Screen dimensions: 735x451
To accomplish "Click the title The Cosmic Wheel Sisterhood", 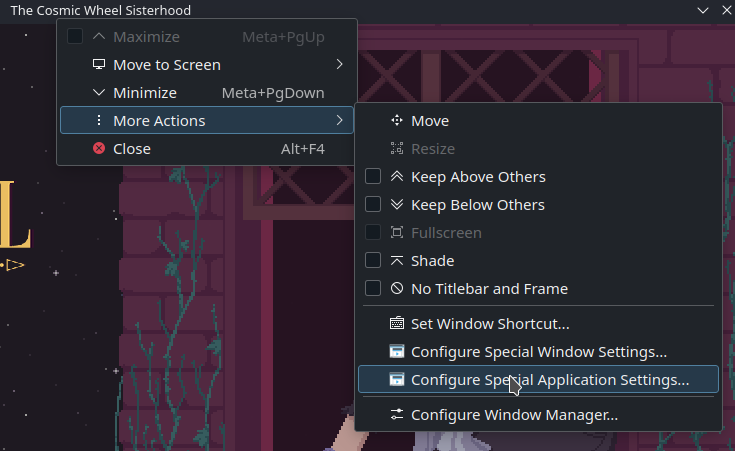I will tap(101, 10).
